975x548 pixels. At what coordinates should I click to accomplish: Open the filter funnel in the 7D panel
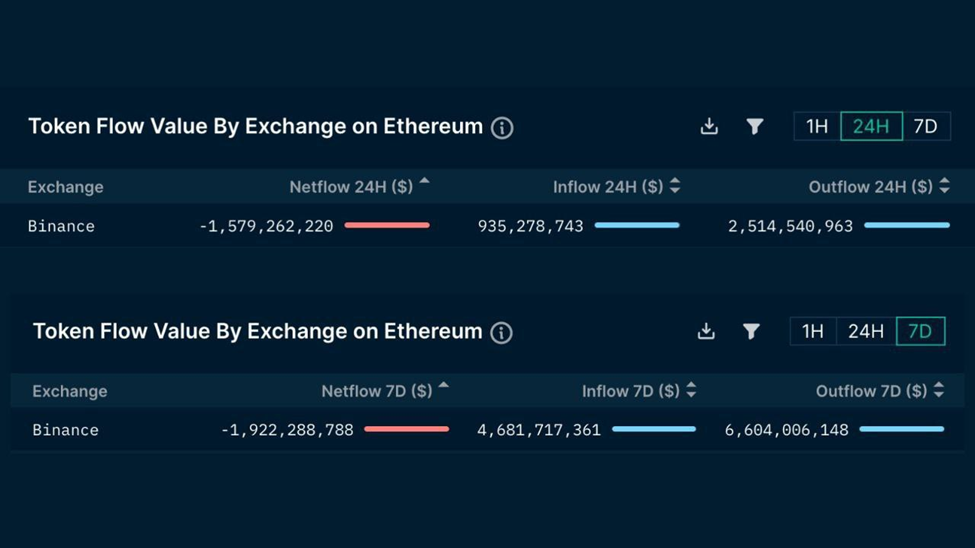pos(751,331)
